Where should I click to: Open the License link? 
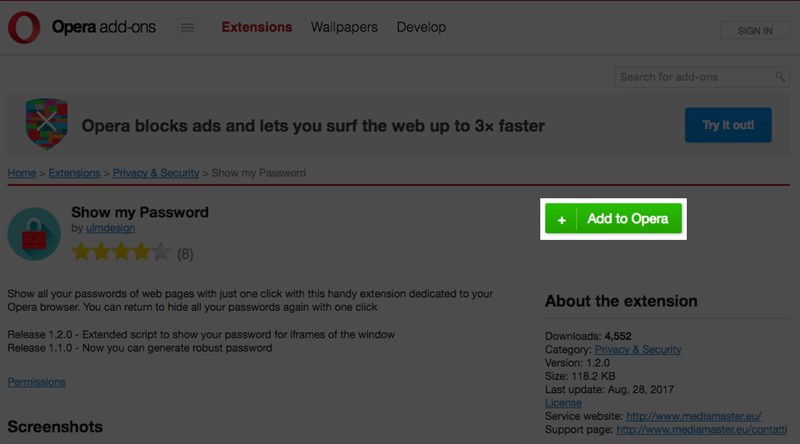pos(563,403)
